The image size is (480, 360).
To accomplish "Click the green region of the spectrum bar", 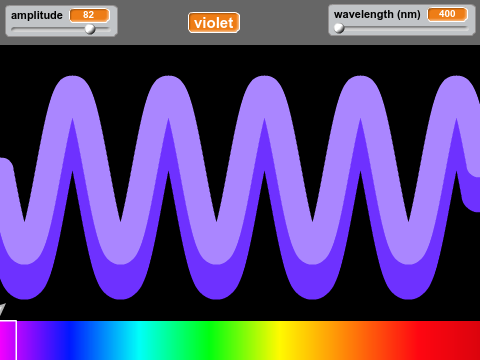I will pyautogui.click(x=210, y=340).
